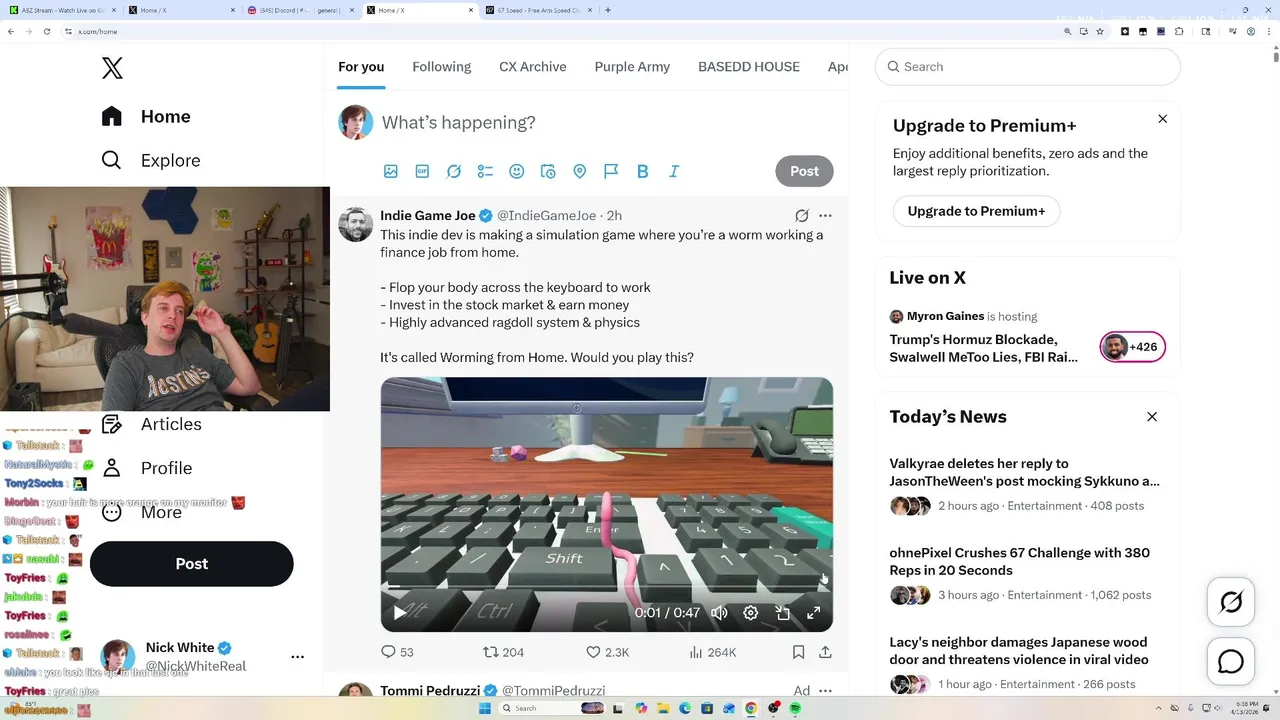Click the +426 listeners badge
This screenshot has height=720, width=1280.
tap(1132, 347)
